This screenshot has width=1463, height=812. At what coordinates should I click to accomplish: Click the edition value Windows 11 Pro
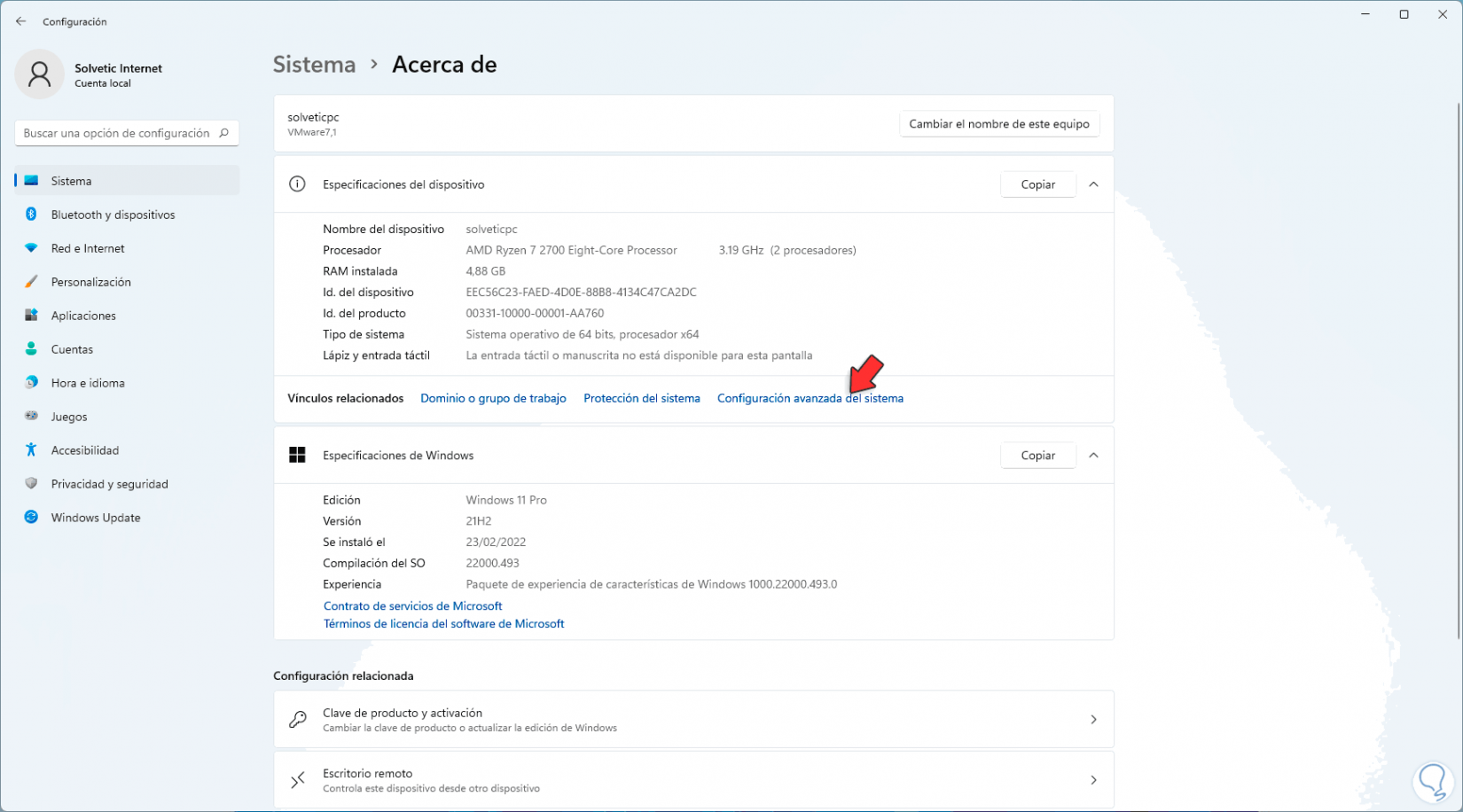tap(506, 500)
